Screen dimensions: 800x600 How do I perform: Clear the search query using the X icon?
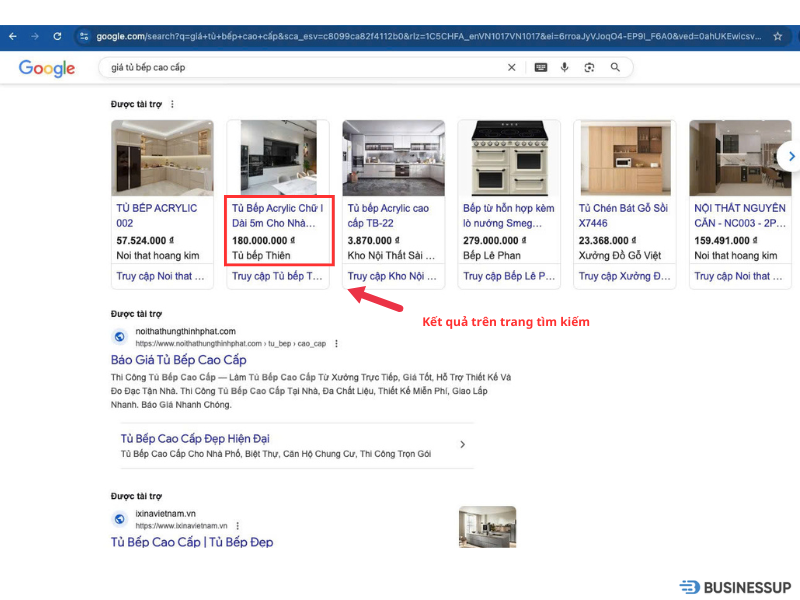(x=512, y=67)
